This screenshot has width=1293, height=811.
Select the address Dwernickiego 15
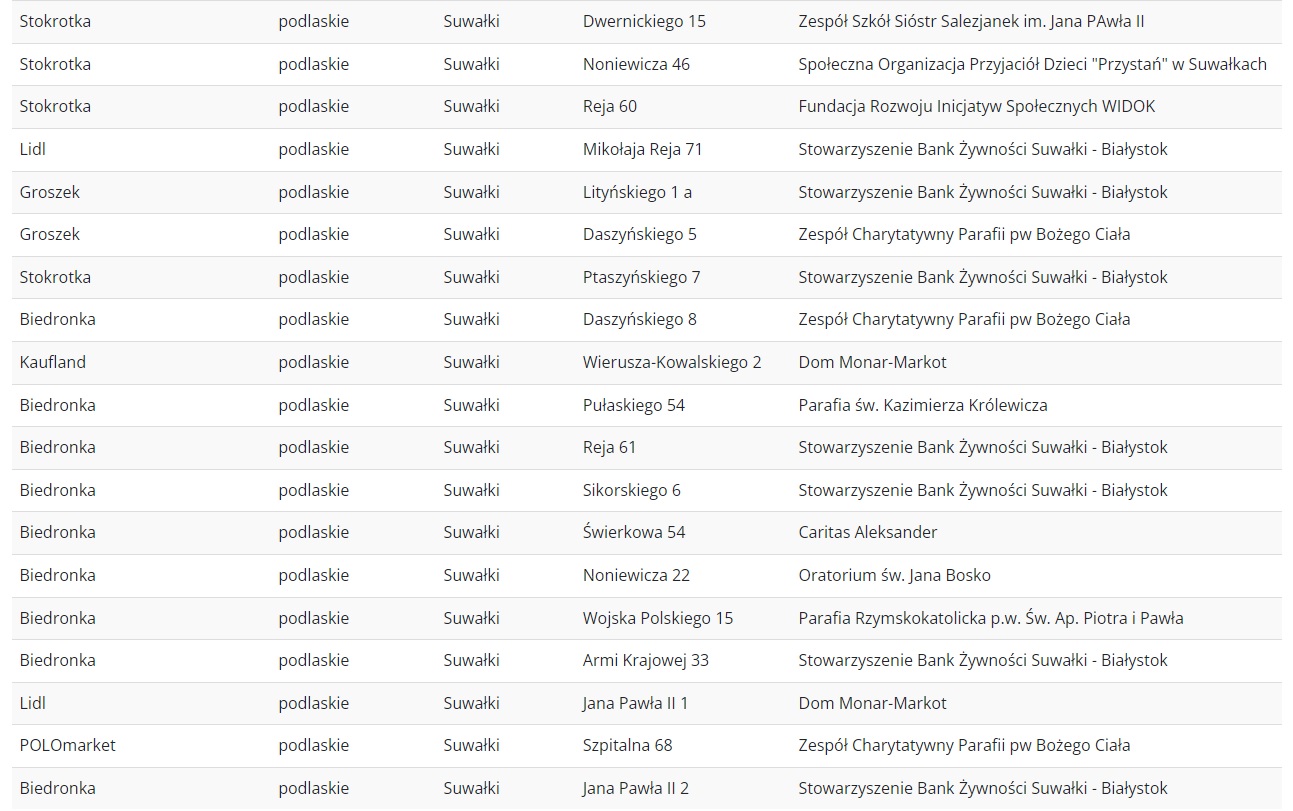[644, 21]
